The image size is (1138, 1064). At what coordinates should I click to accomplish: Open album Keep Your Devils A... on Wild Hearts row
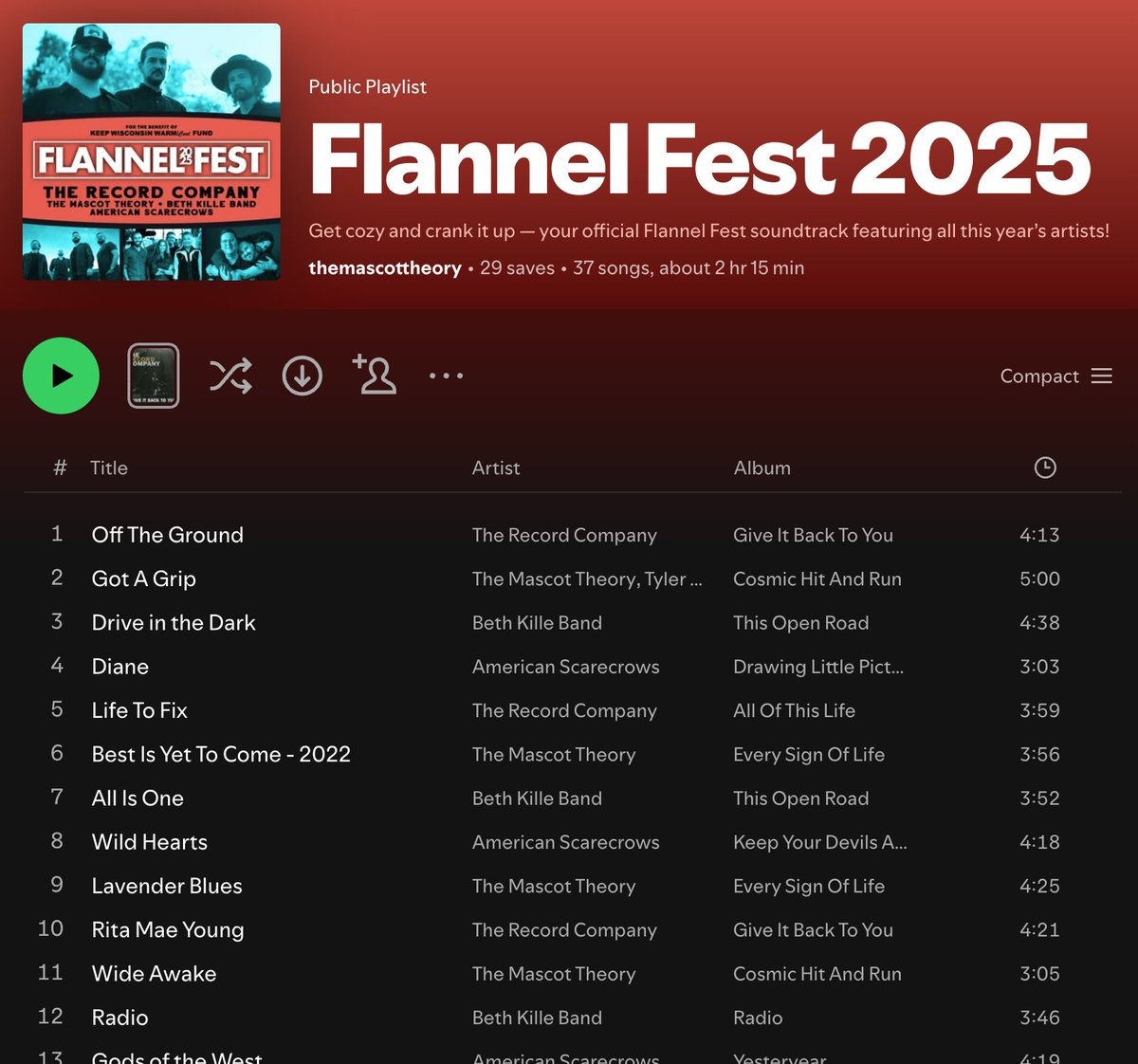coord(820,842)
